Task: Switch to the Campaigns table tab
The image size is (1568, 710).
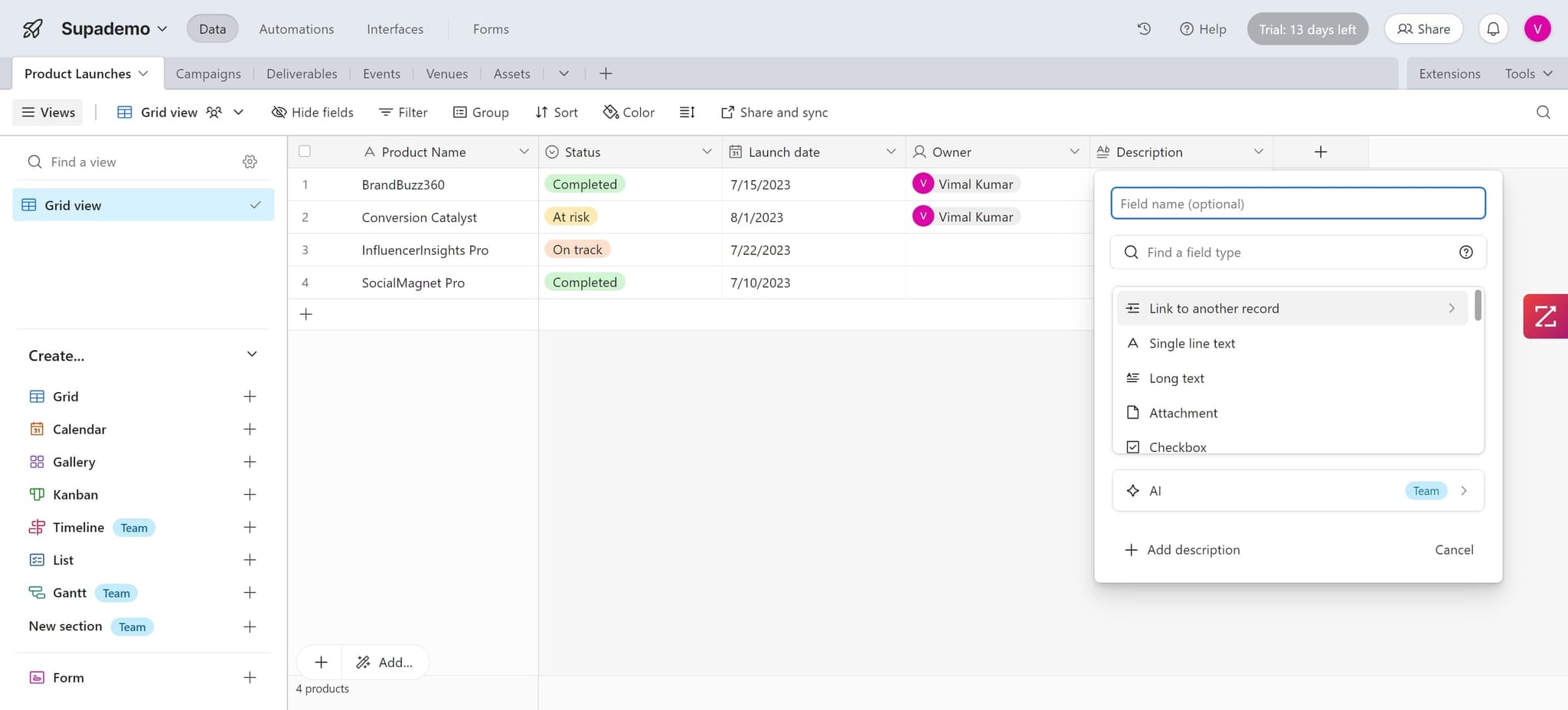Action: coord(208,74)
